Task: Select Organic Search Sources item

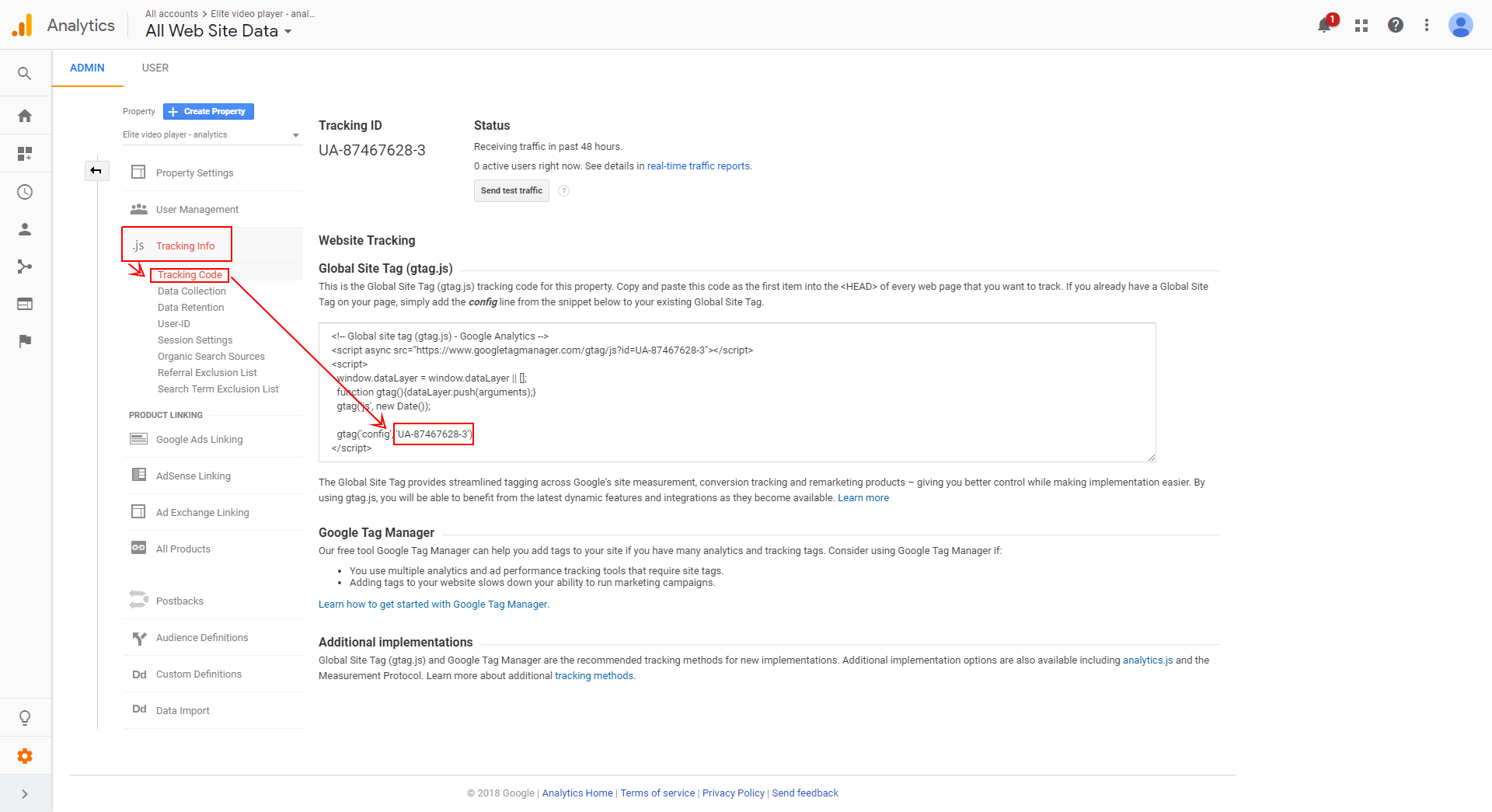Action: pos(211,357)
